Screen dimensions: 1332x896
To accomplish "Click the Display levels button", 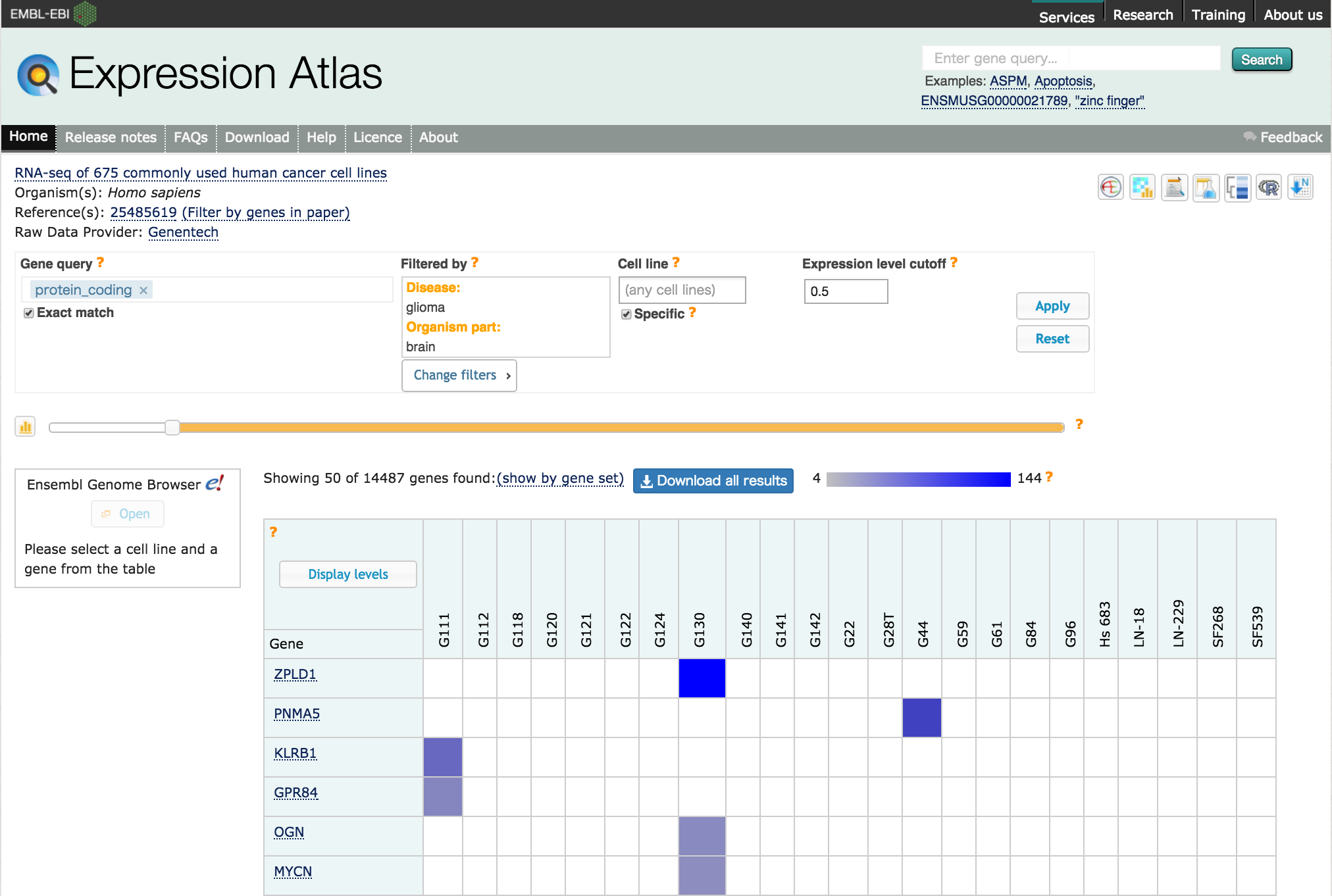I will pos(348,574).
